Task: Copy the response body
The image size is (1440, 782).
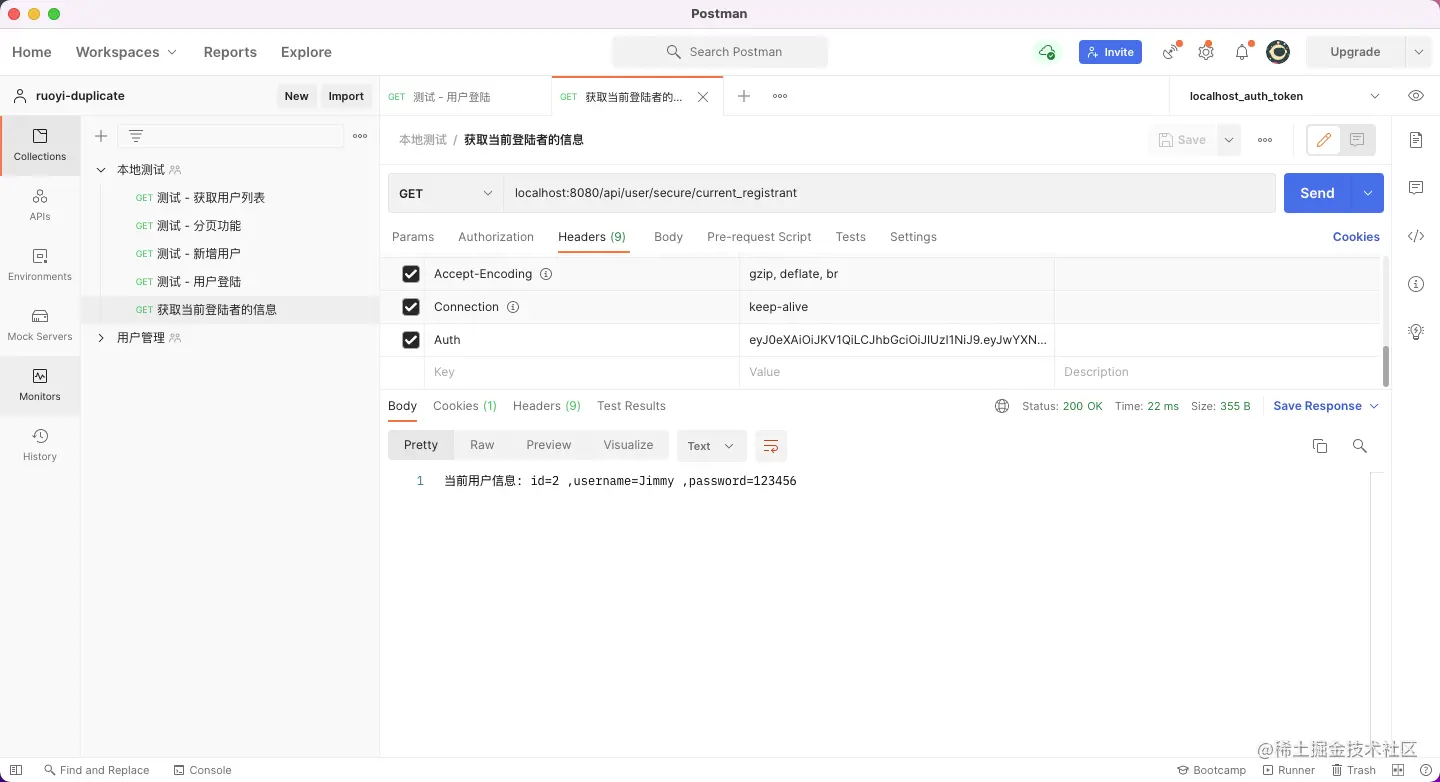Action: tap(1320, 446)
